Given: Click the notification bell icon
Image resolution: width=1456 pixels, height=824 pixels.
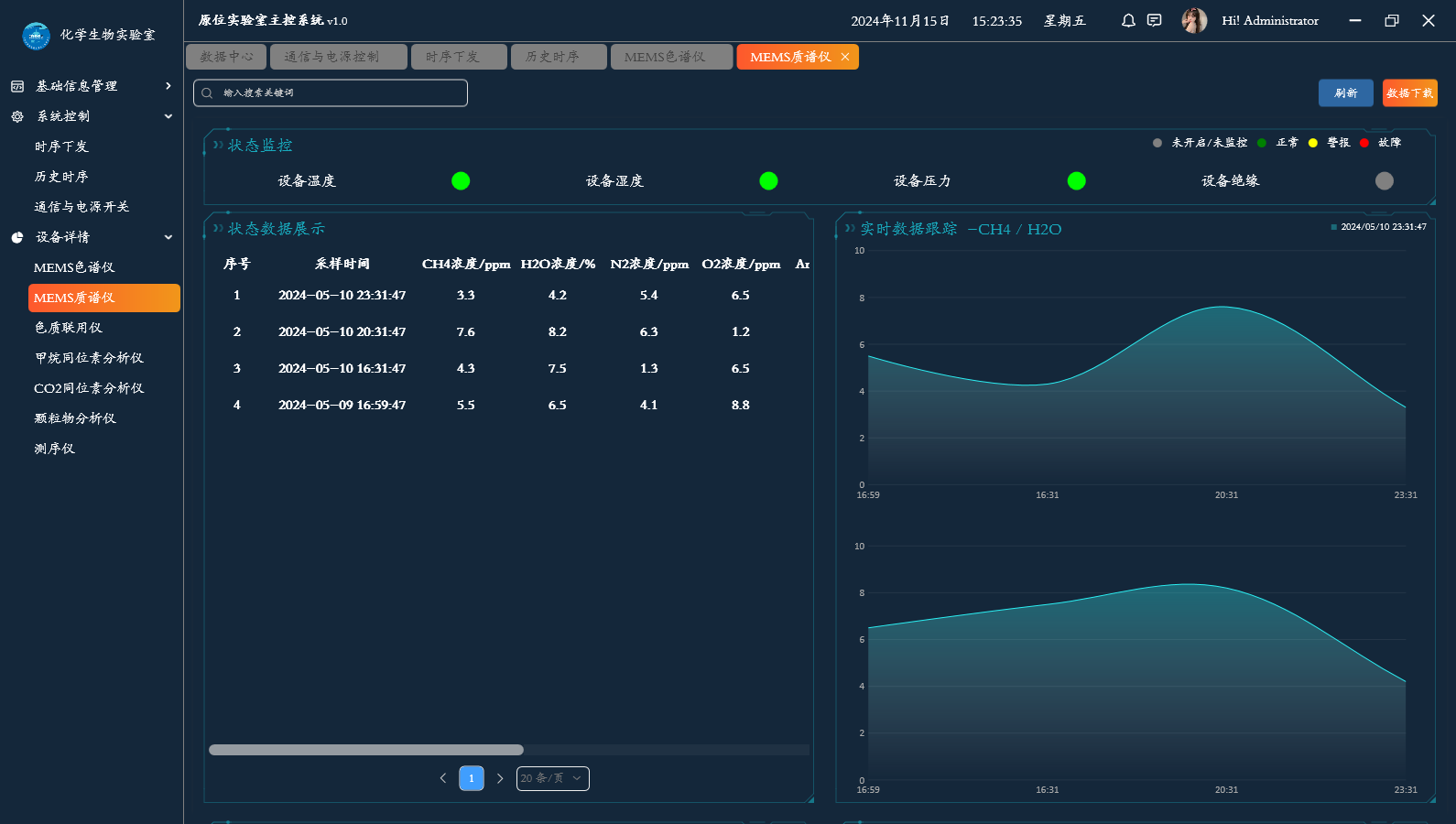Looking at the screenshot, I should (x=1128, y=20).
